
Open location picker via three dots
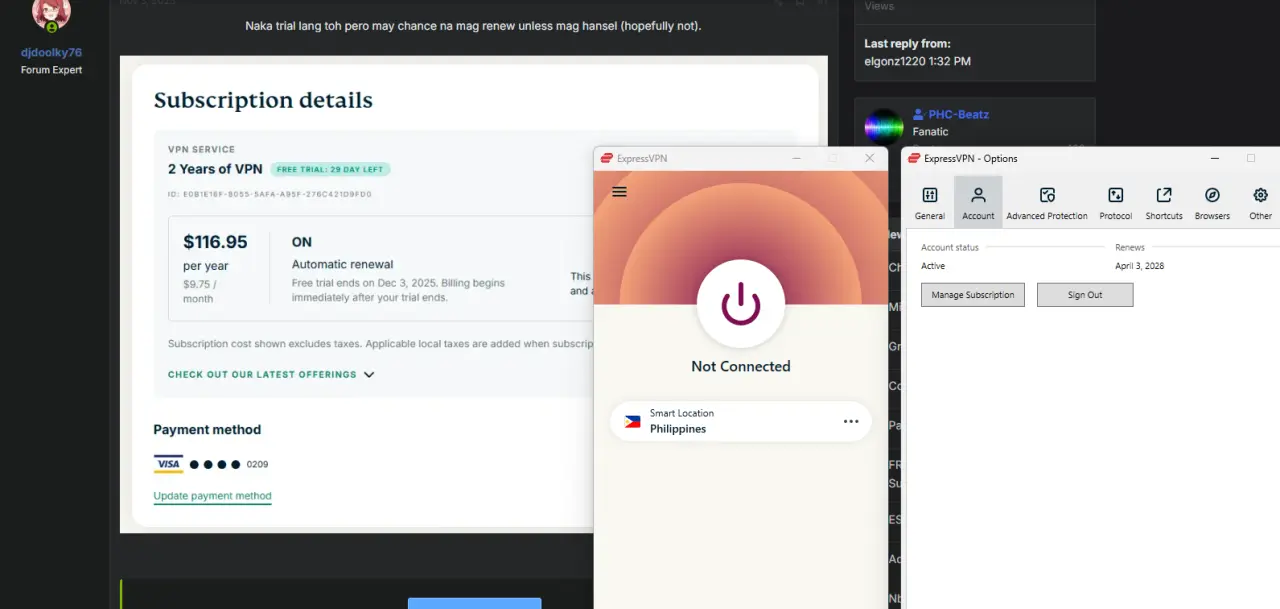pos(851,421)
